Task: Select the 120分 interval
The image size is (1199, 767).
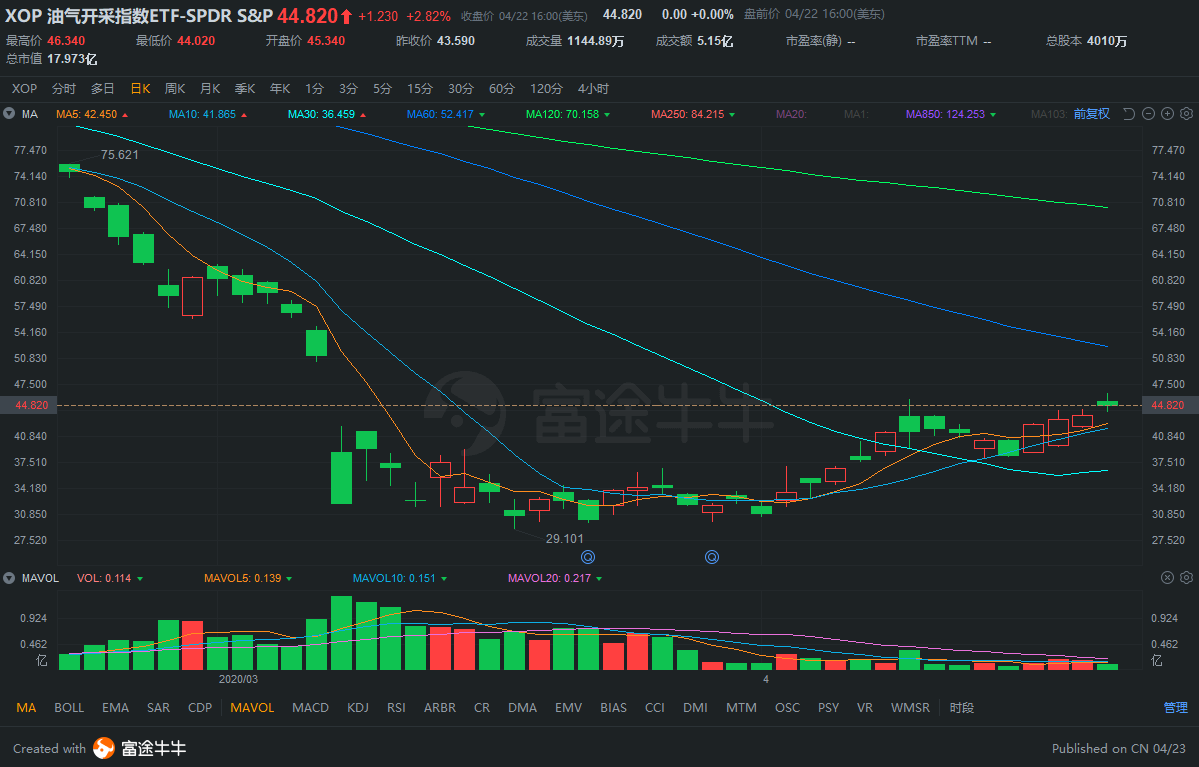Action: [547, 89]
